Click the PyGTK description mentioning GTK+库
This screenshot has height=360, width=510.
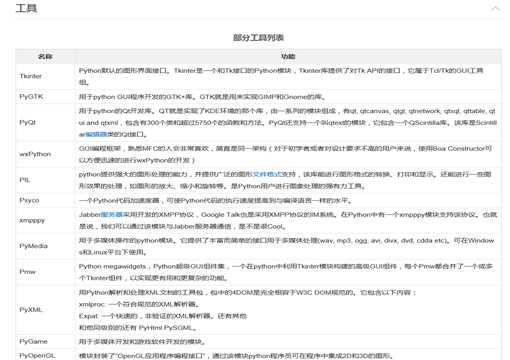pos(202,97)
